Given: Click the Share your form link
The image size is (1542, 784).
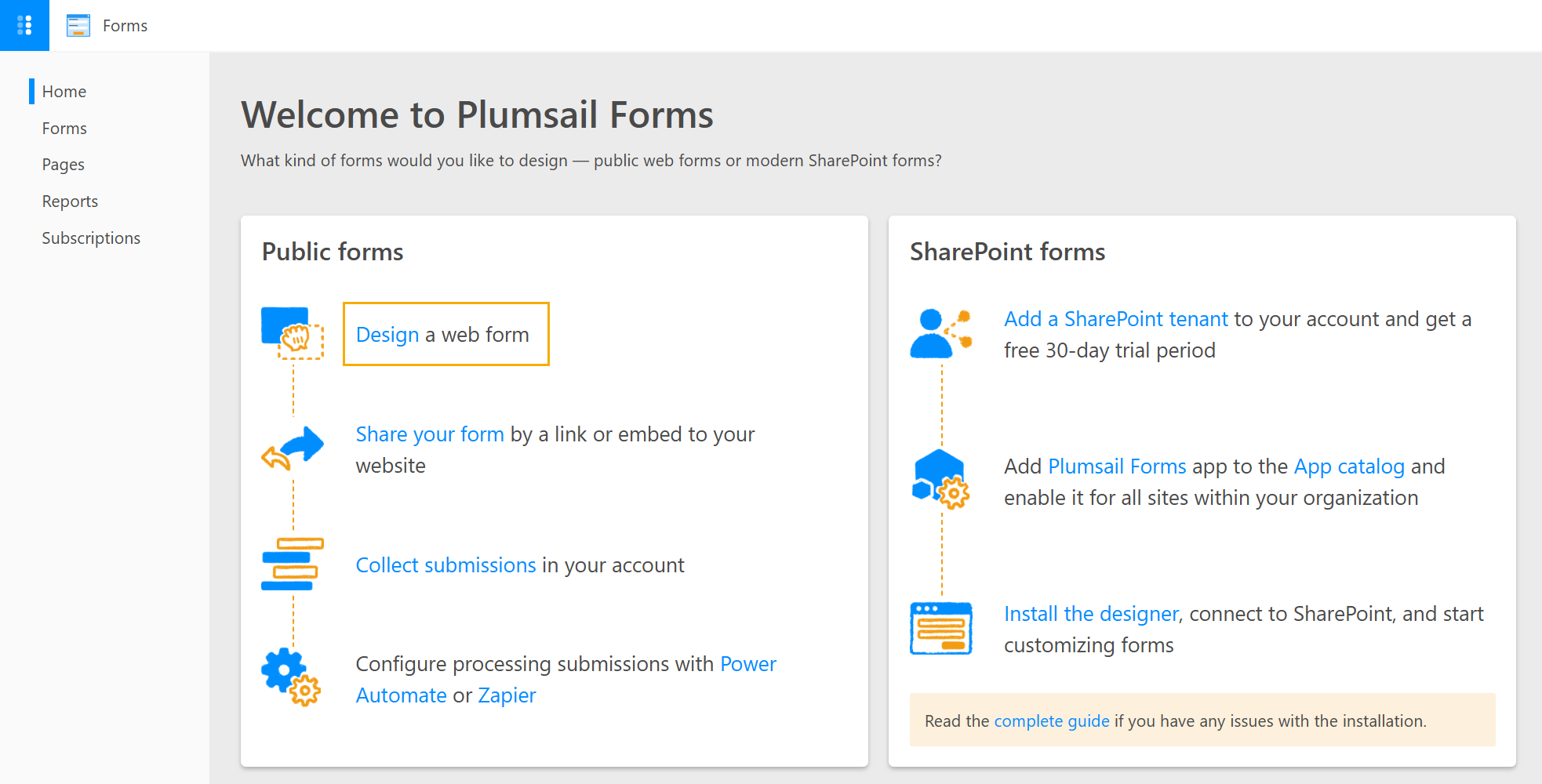Looking at the screenshot, I should tap(430, 434).
